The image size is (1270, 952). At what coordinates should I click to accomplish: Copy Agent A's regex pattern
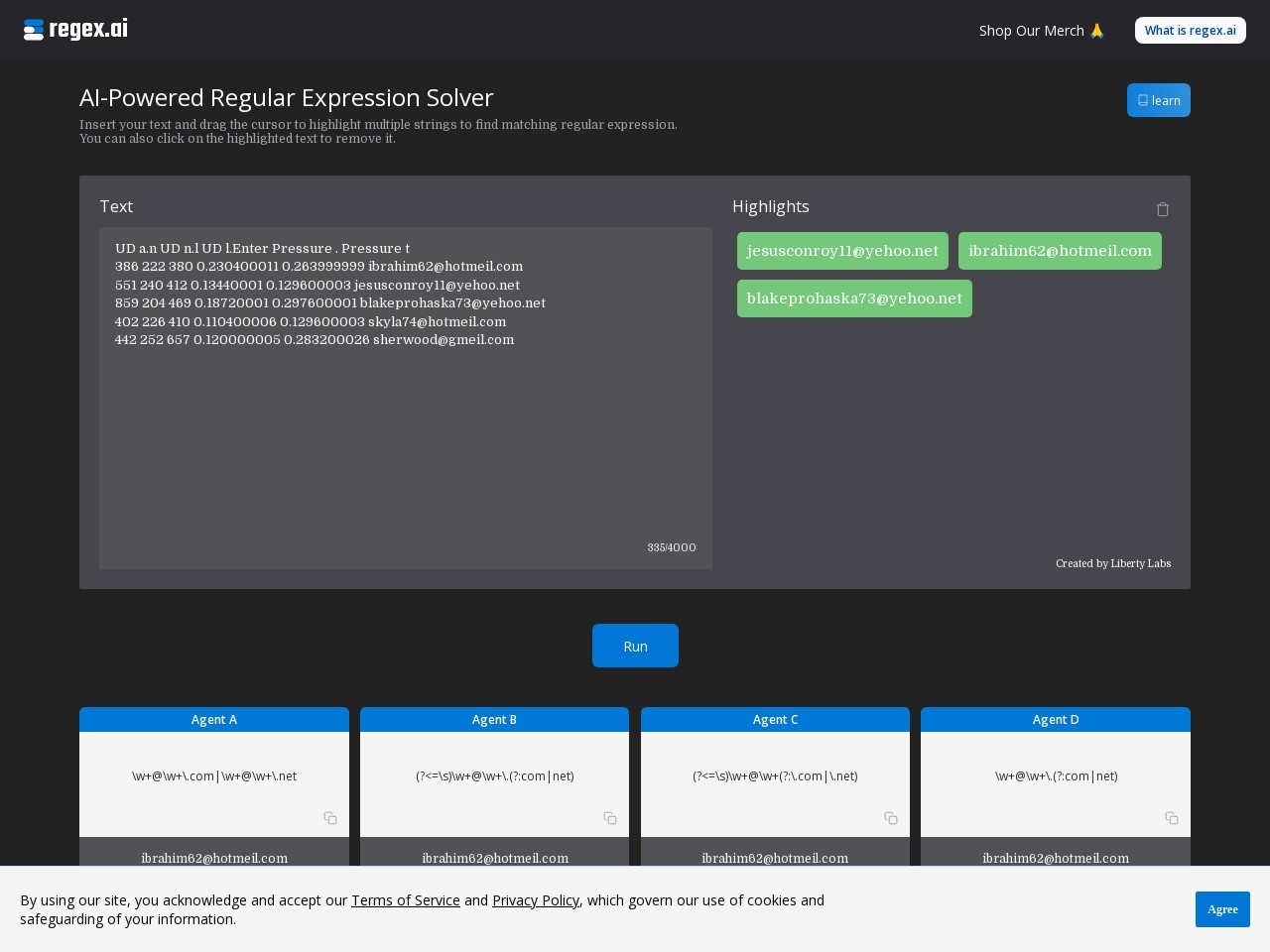330,818
